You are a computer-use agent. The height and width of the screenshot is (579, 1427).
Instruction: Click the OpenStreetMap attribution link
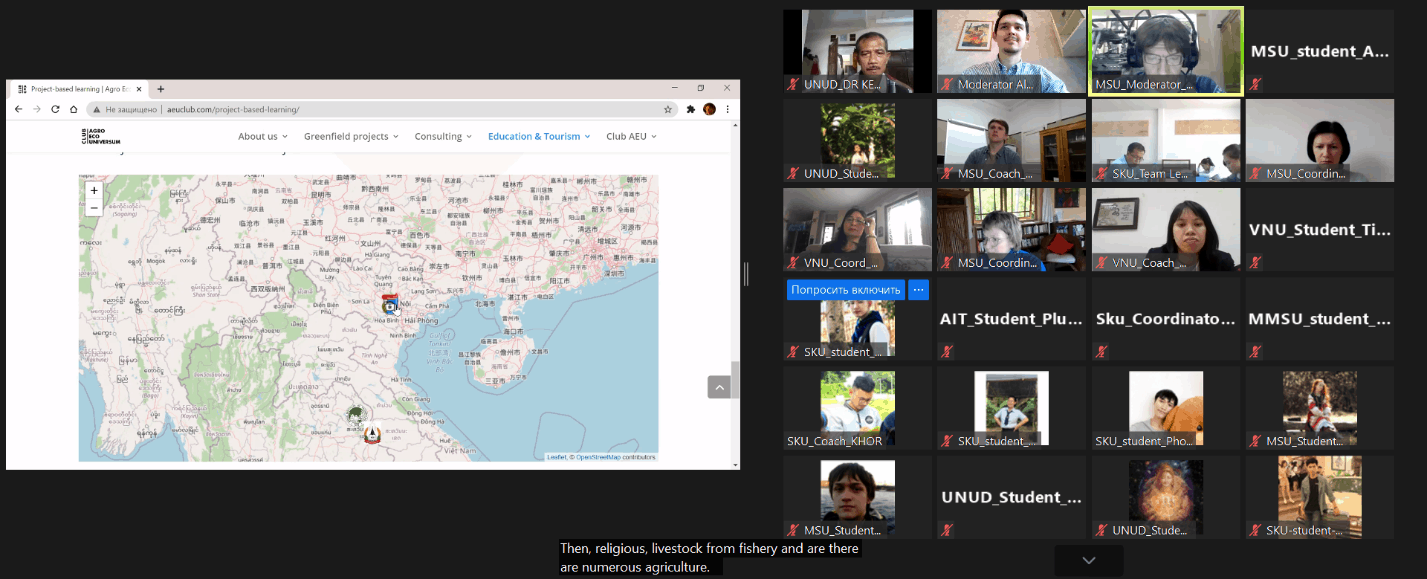coord(597,457)
